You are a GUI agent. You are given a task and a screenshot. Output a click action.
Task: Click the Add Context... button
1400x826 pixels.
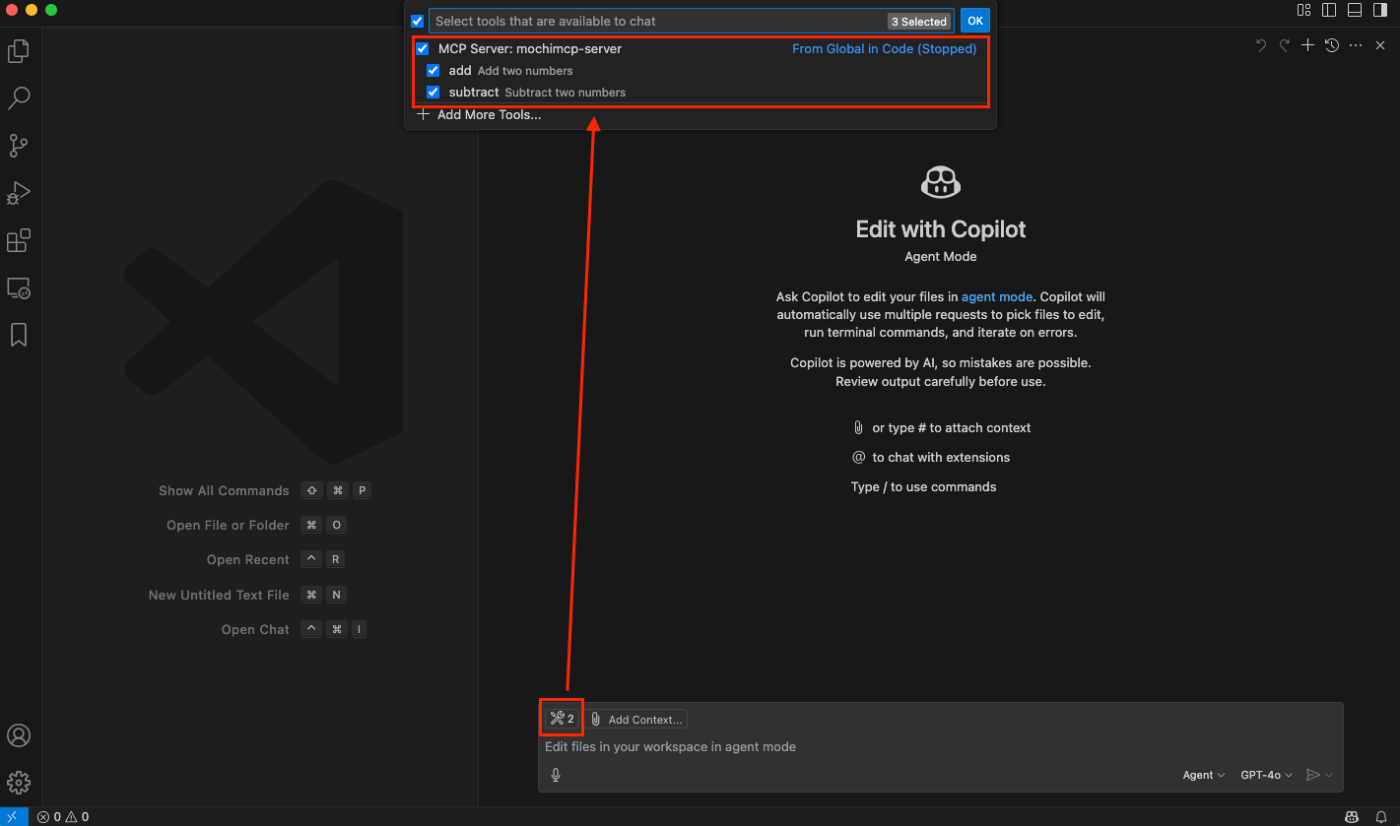tap(637, 720)
